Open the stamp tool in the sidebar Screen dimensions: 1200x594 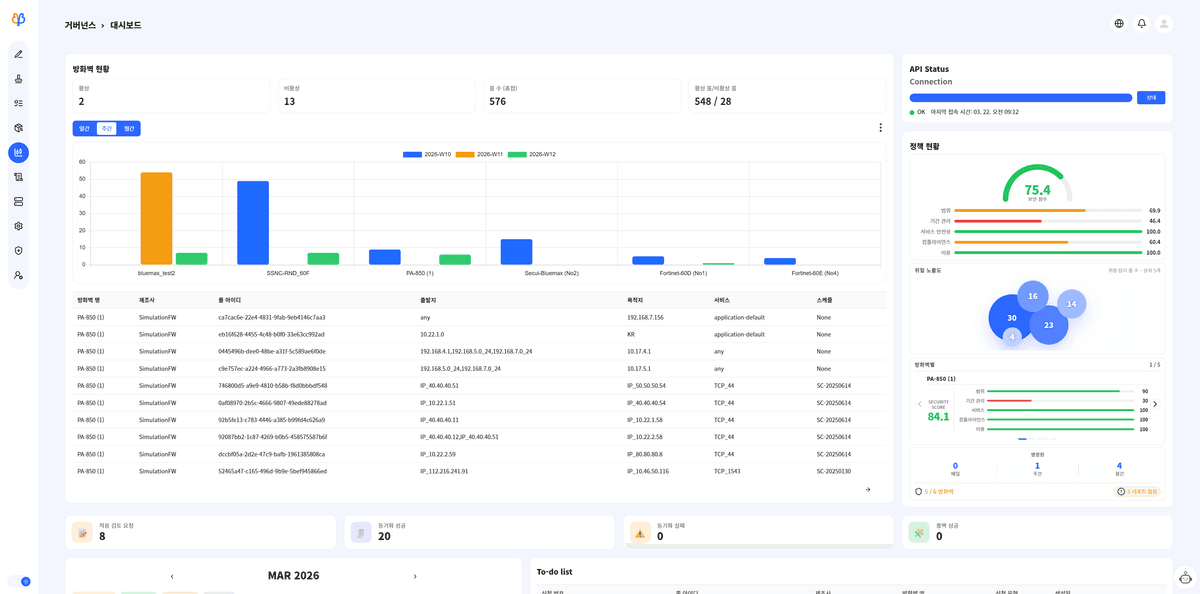coord(18,79)
